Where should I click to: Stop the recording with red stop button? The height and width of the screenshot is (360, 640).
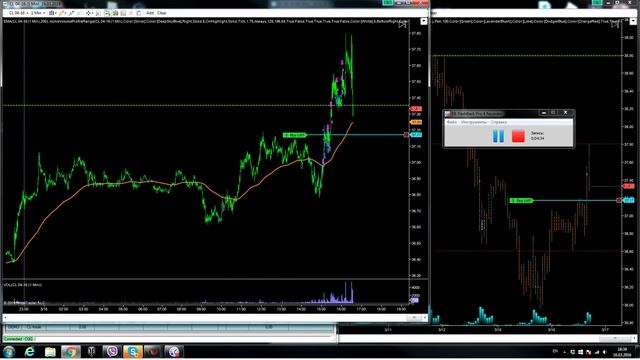tap(518, 136)
